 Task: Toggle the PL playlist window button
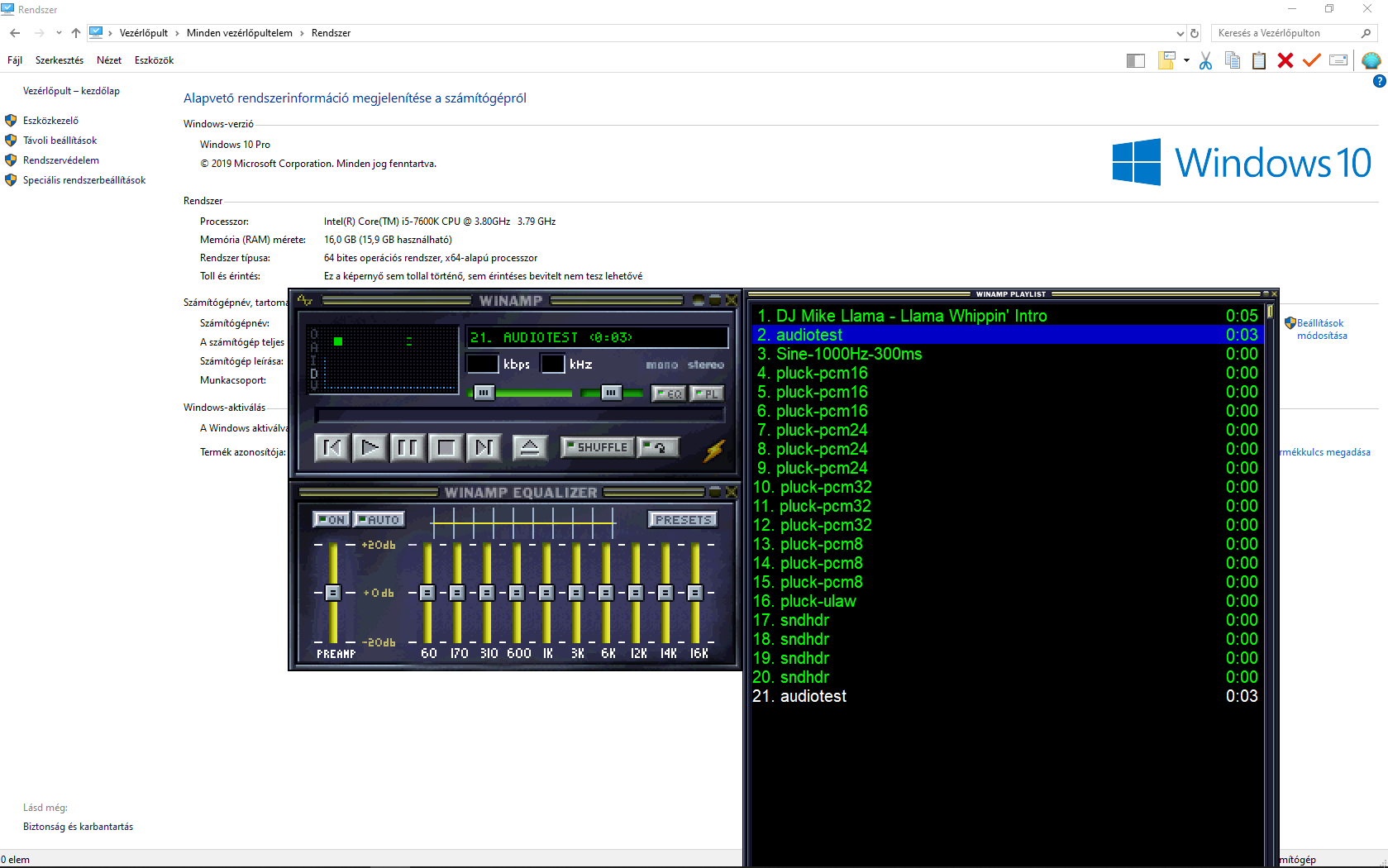[x=707, y=393]
